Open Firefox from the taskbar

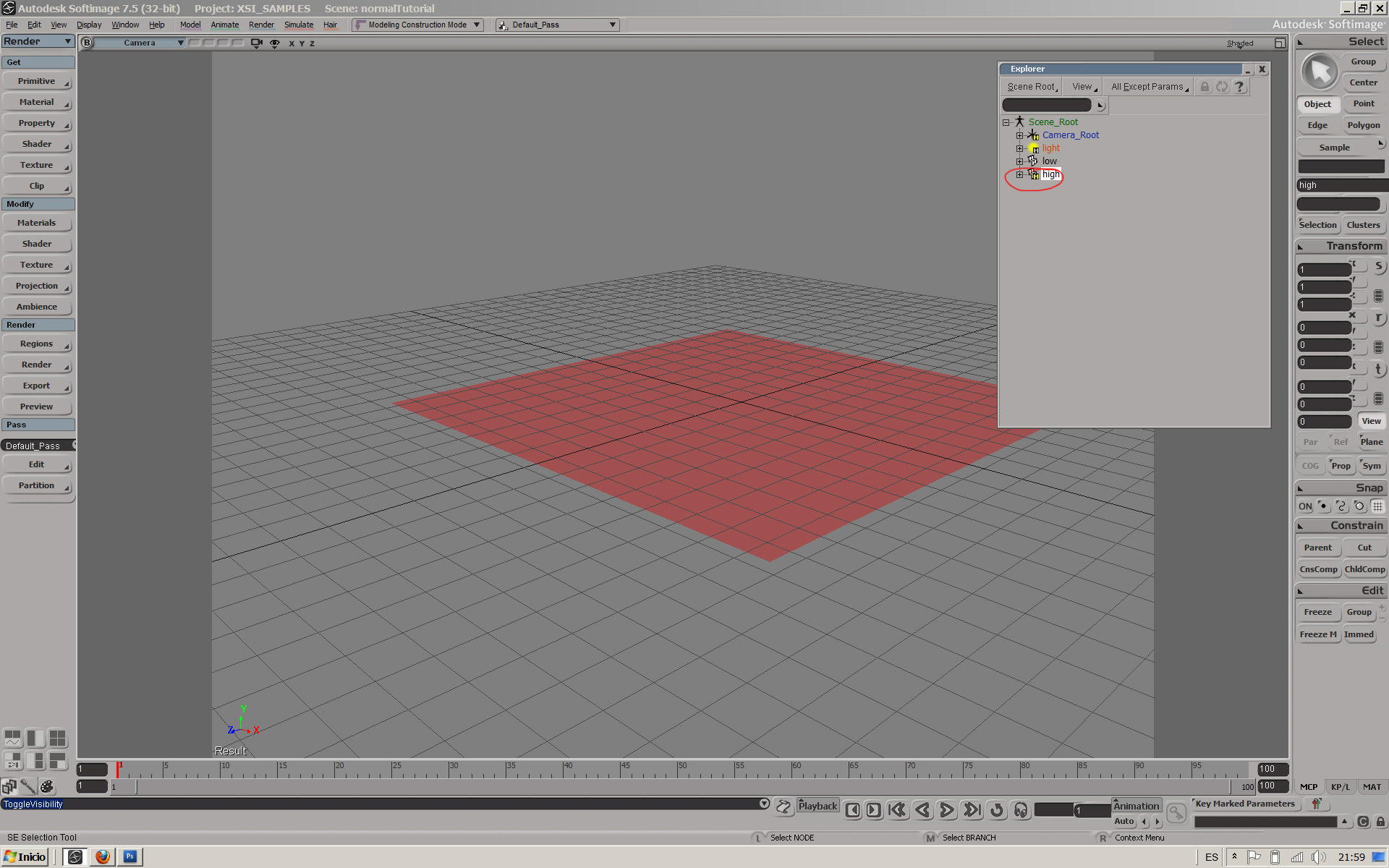(x=103, y=857)
